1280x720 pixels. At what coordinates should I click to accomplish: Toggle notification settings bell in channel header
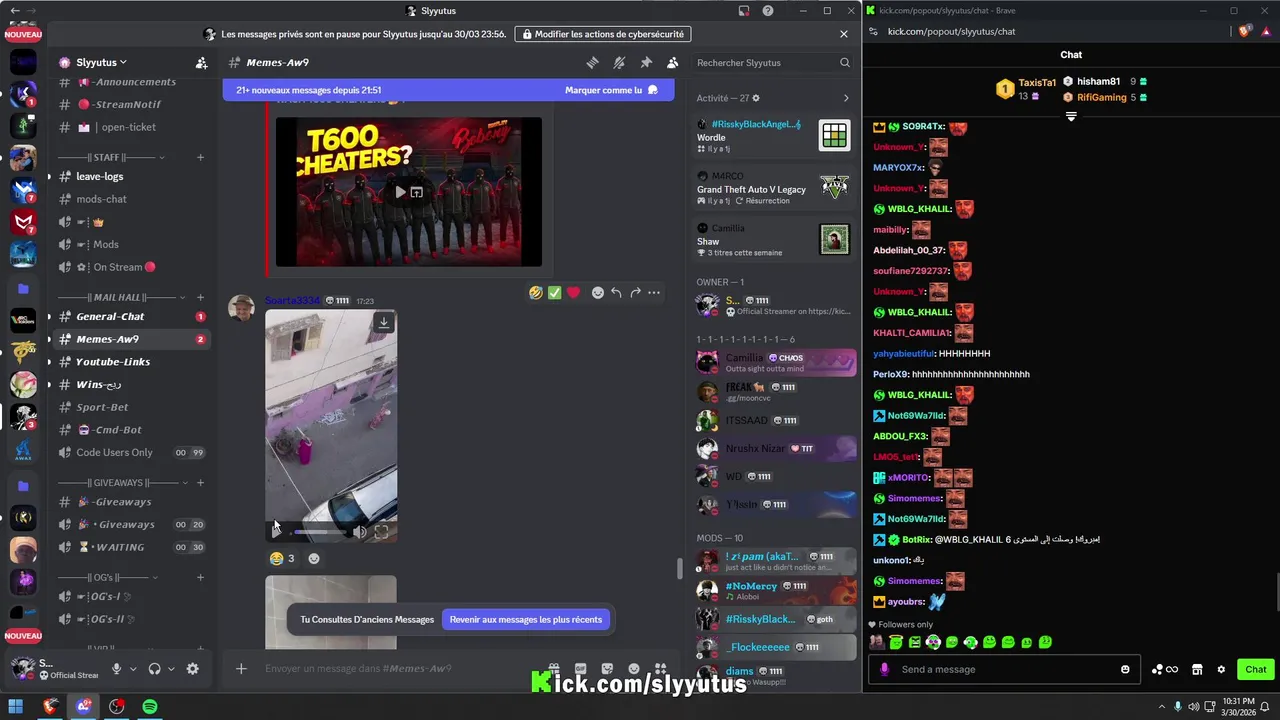(x=619, y=63)
